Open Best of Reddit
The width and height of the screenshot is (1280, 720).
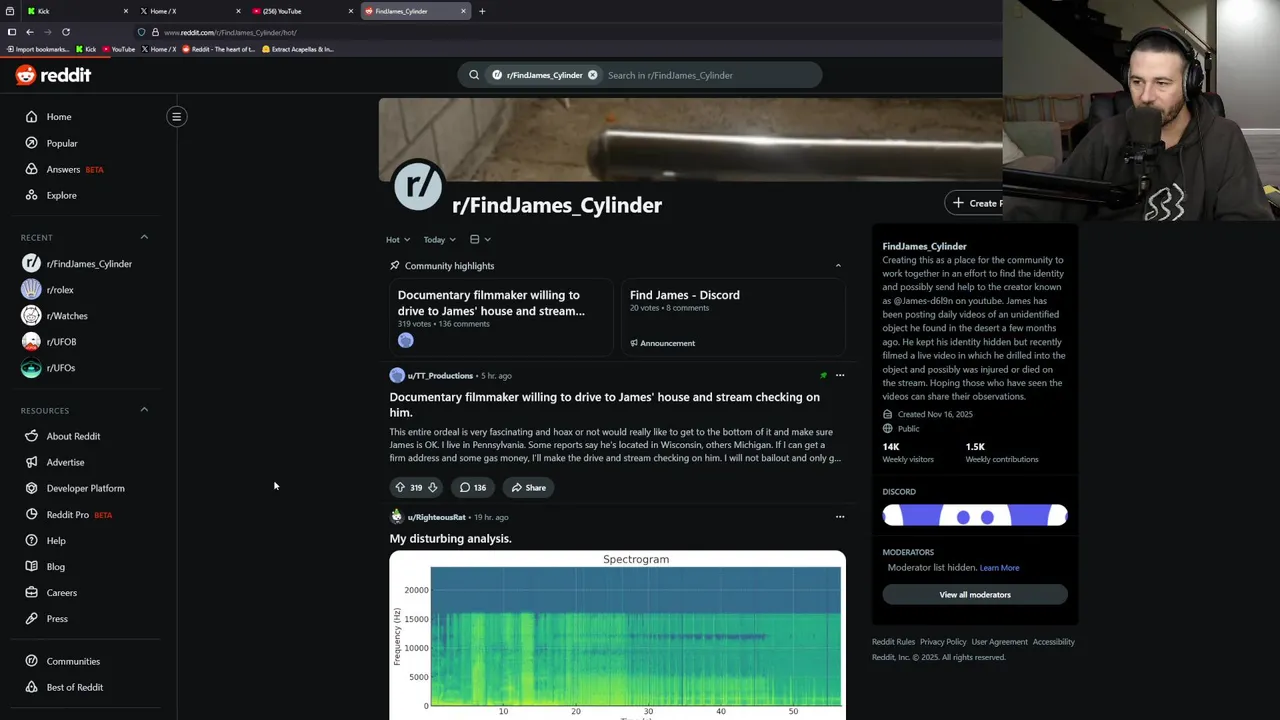(75, 687)
